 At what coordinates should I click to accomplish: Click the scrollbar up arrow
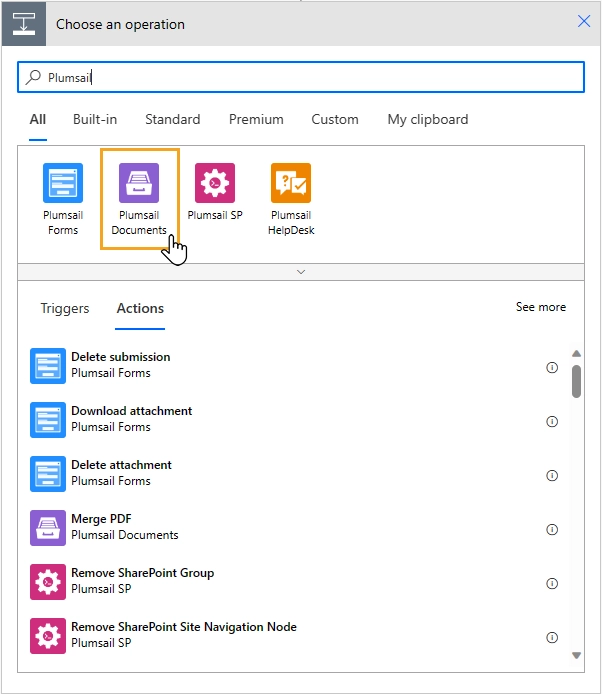tap(576, 354)
